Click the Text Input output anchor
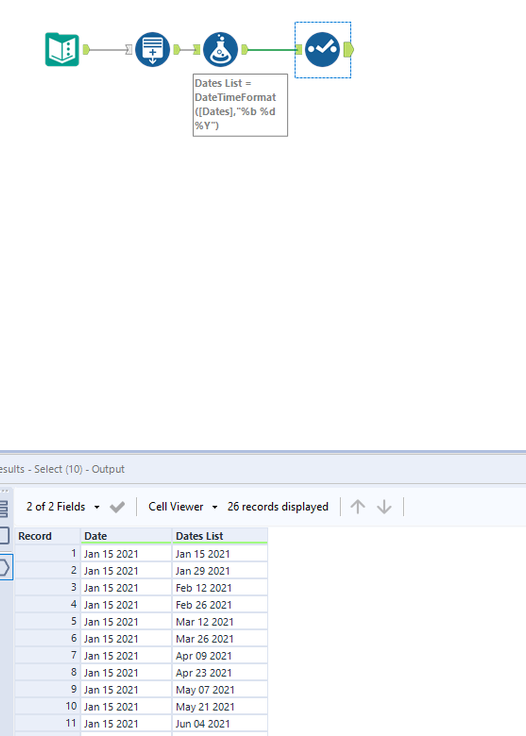Viewport: 526px width, 736px height. 86,49
